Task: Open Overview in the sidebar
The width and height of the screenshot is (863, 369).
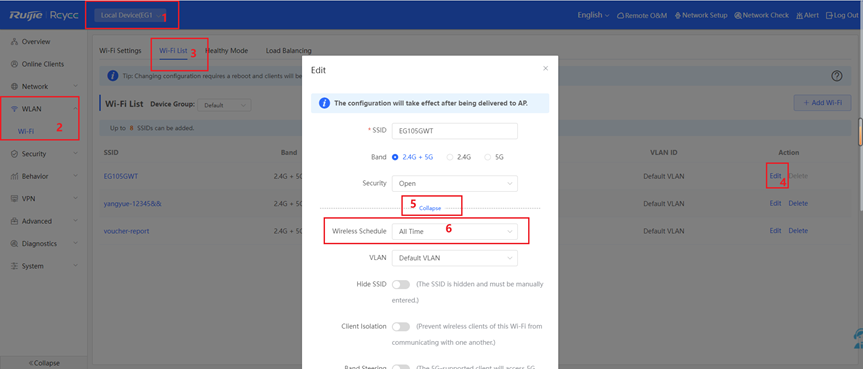Action: click(36, 42)
